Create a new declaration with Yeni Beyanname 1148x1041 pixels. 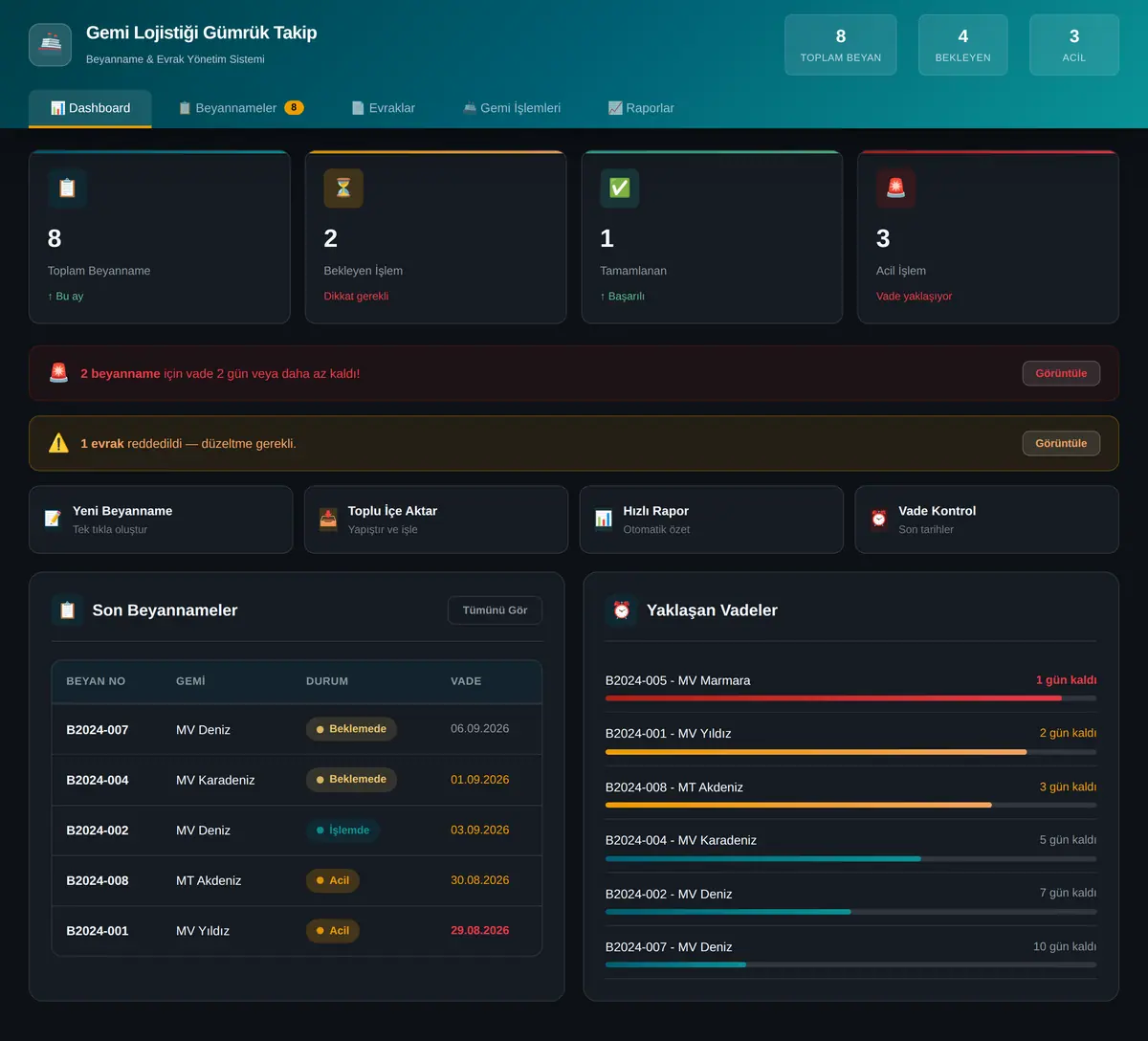(x=161, y=520)
